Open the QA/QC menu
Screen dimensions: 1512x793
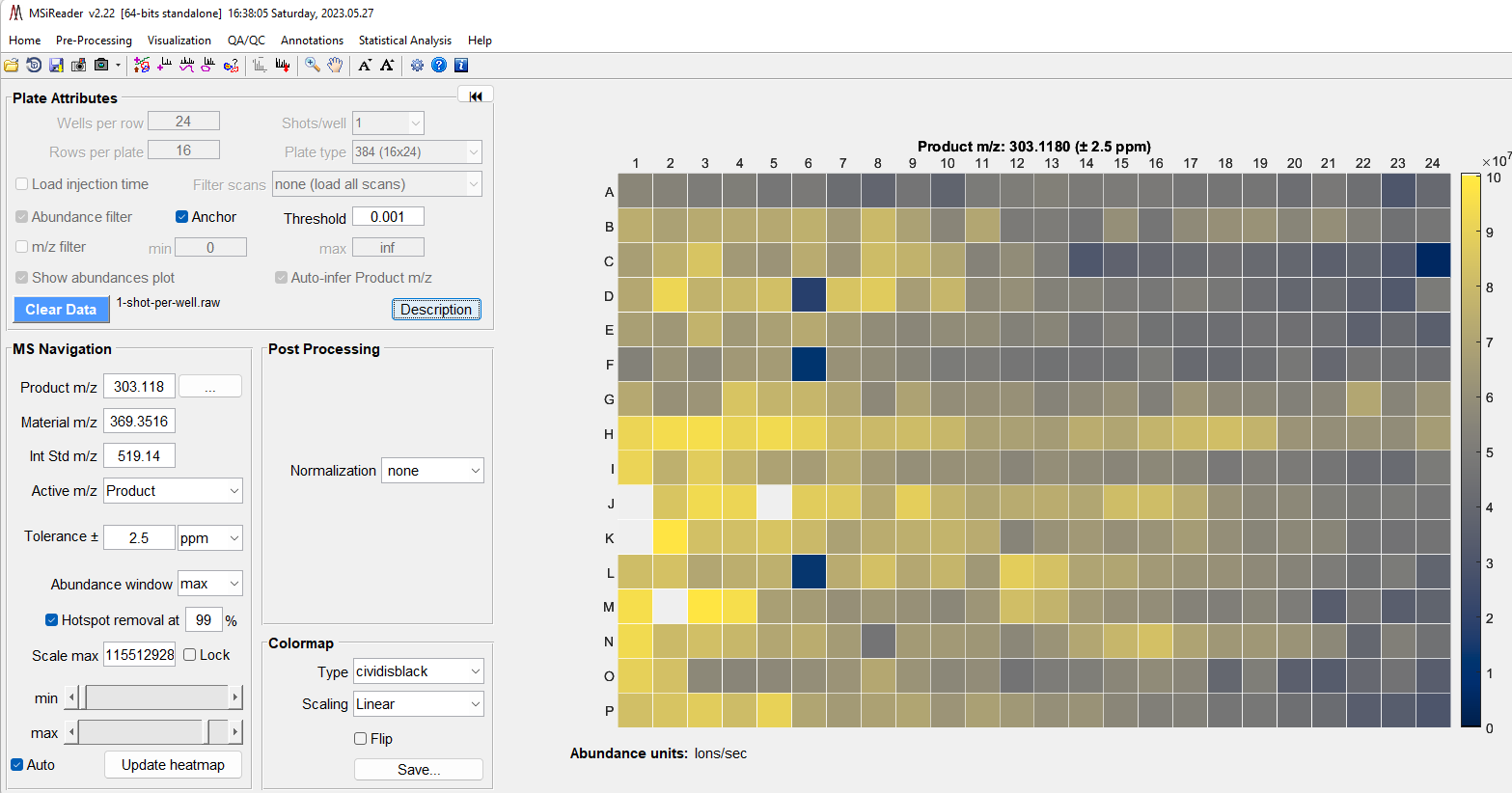(246, 41)
